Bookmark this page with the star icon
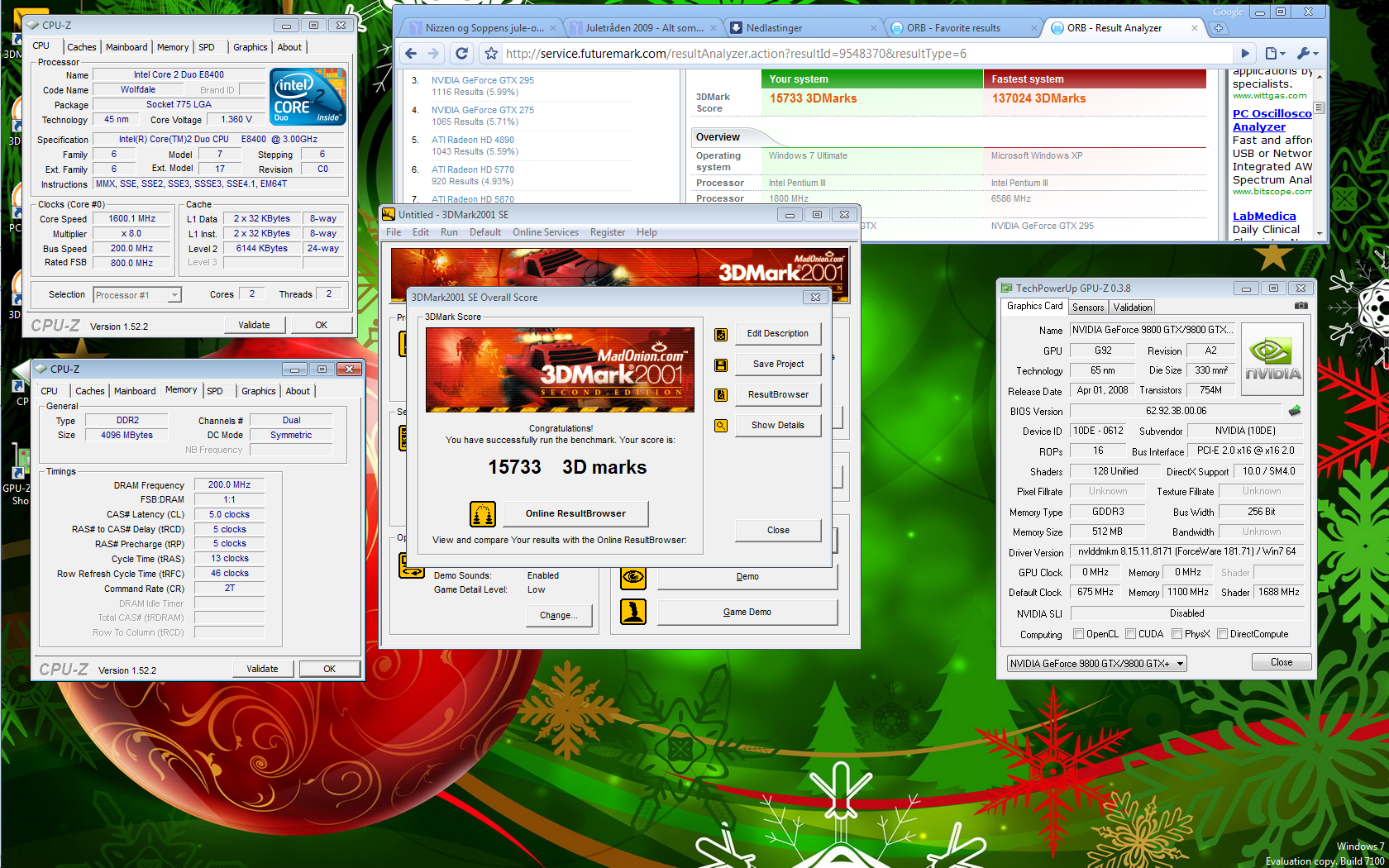Image resolution: width=1389 pixels, height=868 pixels. [x=491, y=54]
